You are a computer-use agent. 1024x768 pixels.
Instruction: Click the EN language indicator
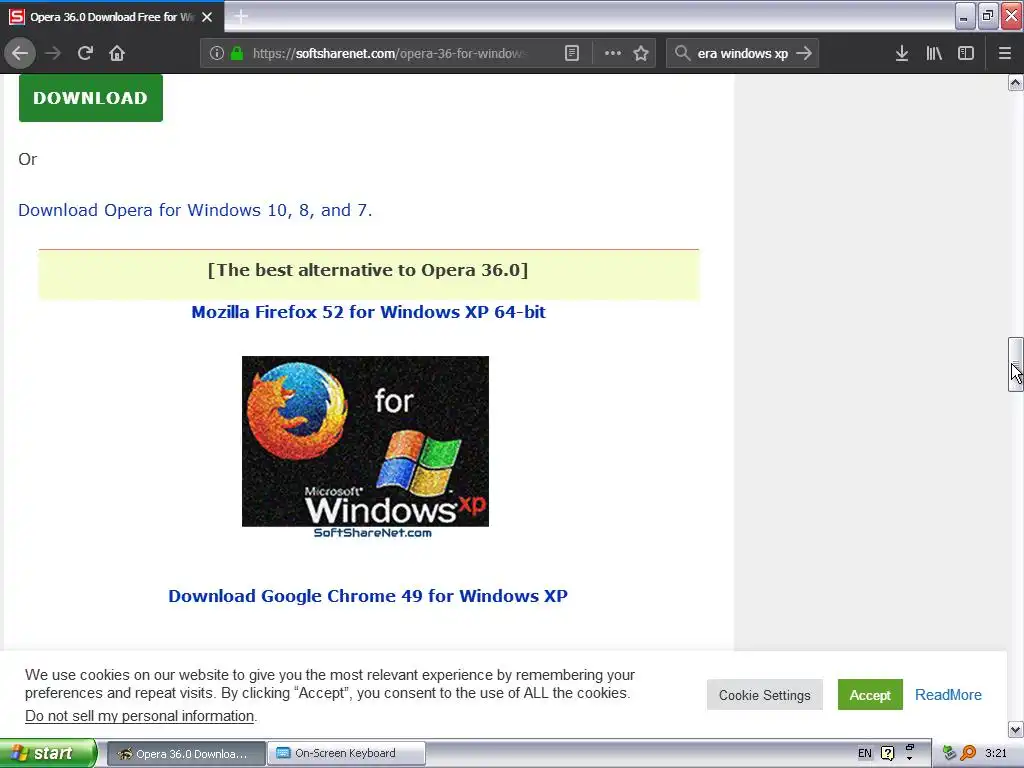click(865, 754)
